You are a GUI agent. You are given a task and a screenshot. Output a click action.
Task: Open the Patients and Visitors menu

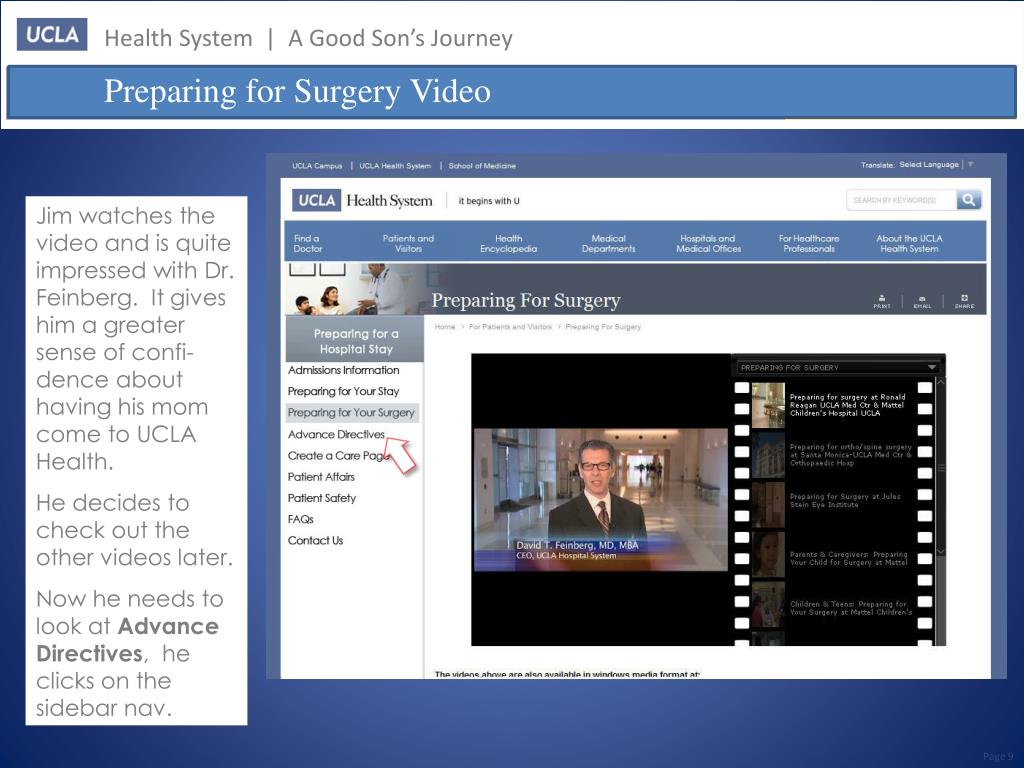coord(408,244)
